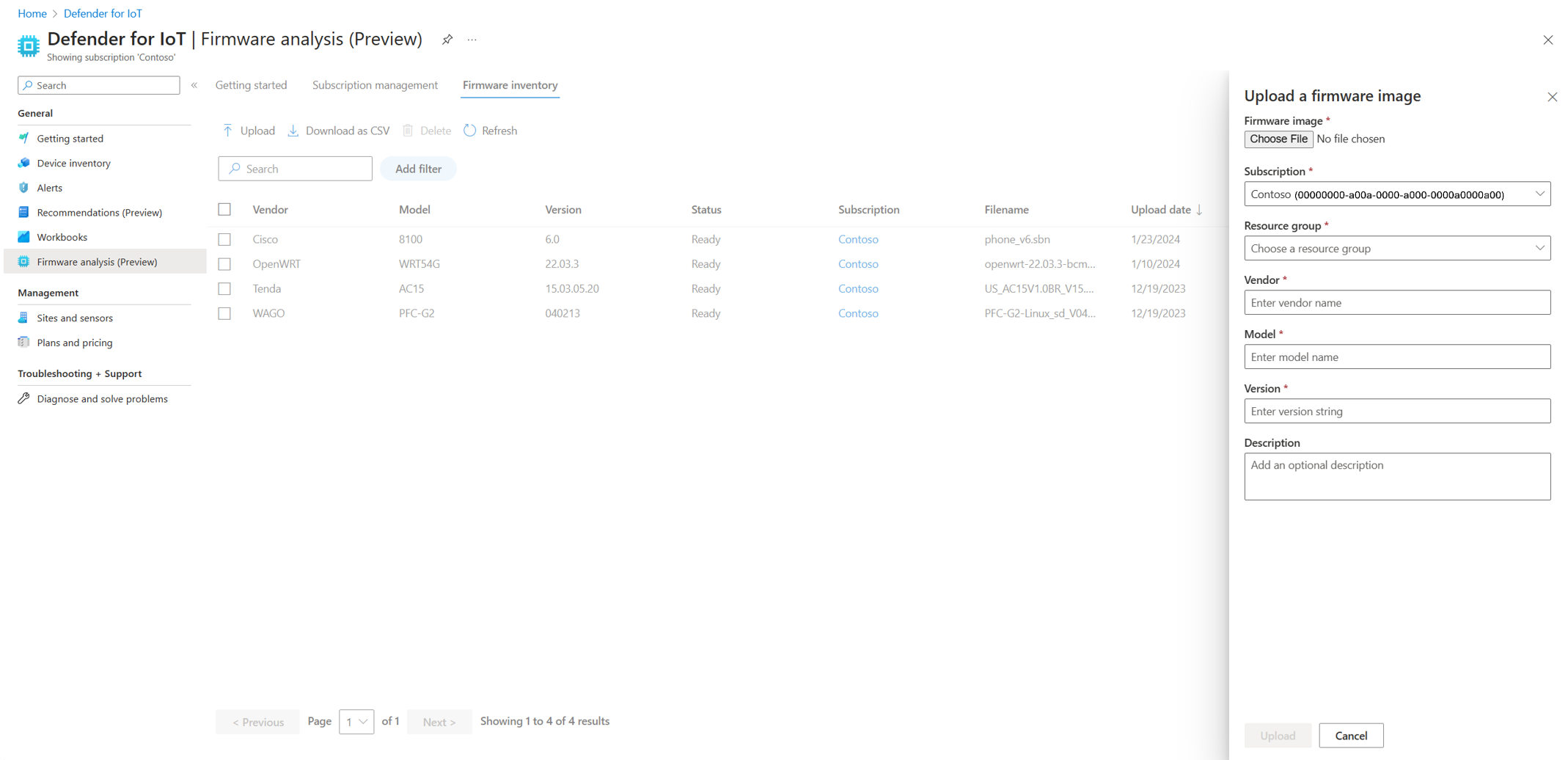Open the Contoso link in the WAGO row

(x=858, y=313)
